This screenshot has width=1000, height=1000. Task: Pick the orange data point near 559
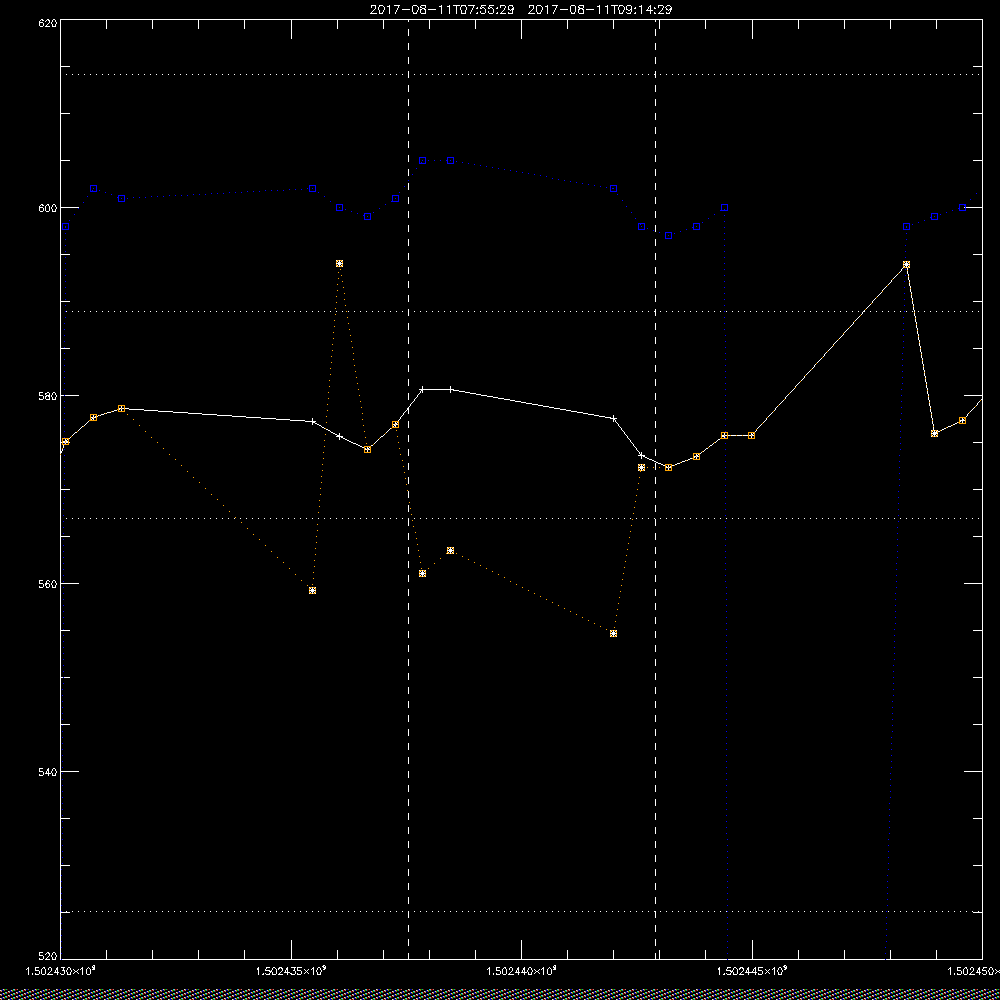pyautogui.click(x=312, y=591)
